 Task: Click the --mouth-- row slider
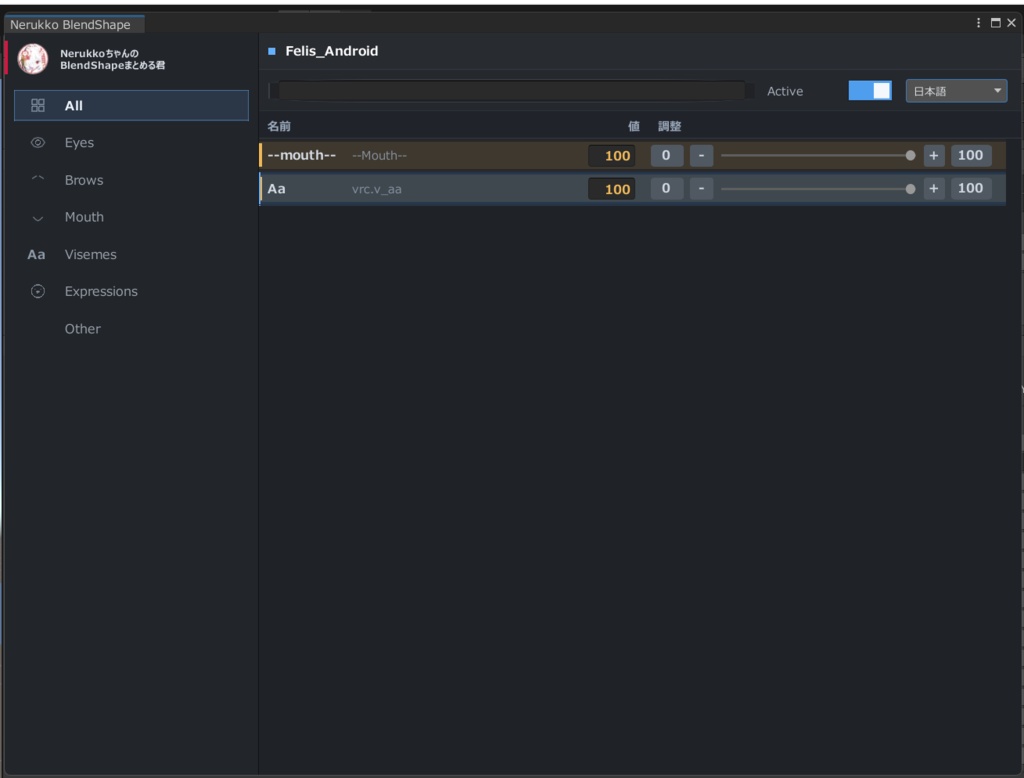pyautogui.click(x=818, y=155)
